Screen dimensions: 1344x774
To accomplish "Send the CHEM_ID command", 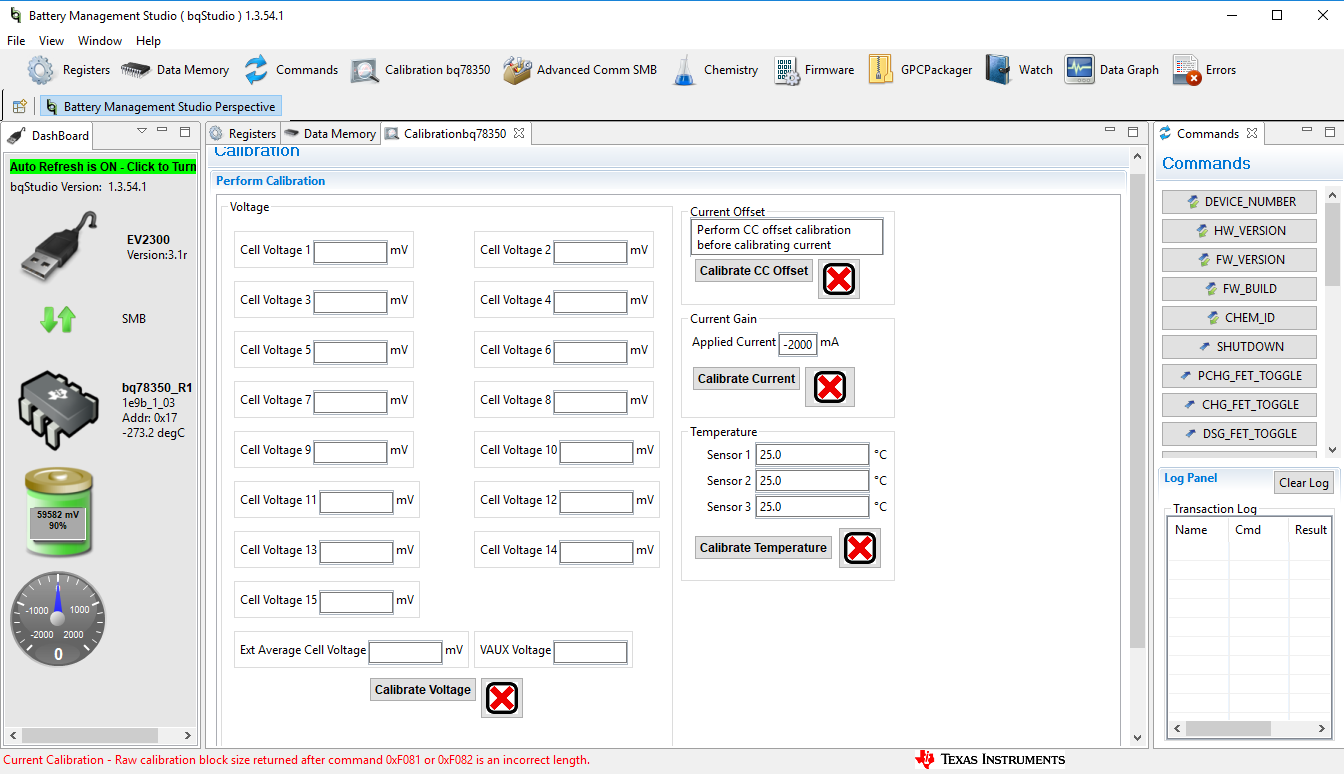I will coord(1239,318).
